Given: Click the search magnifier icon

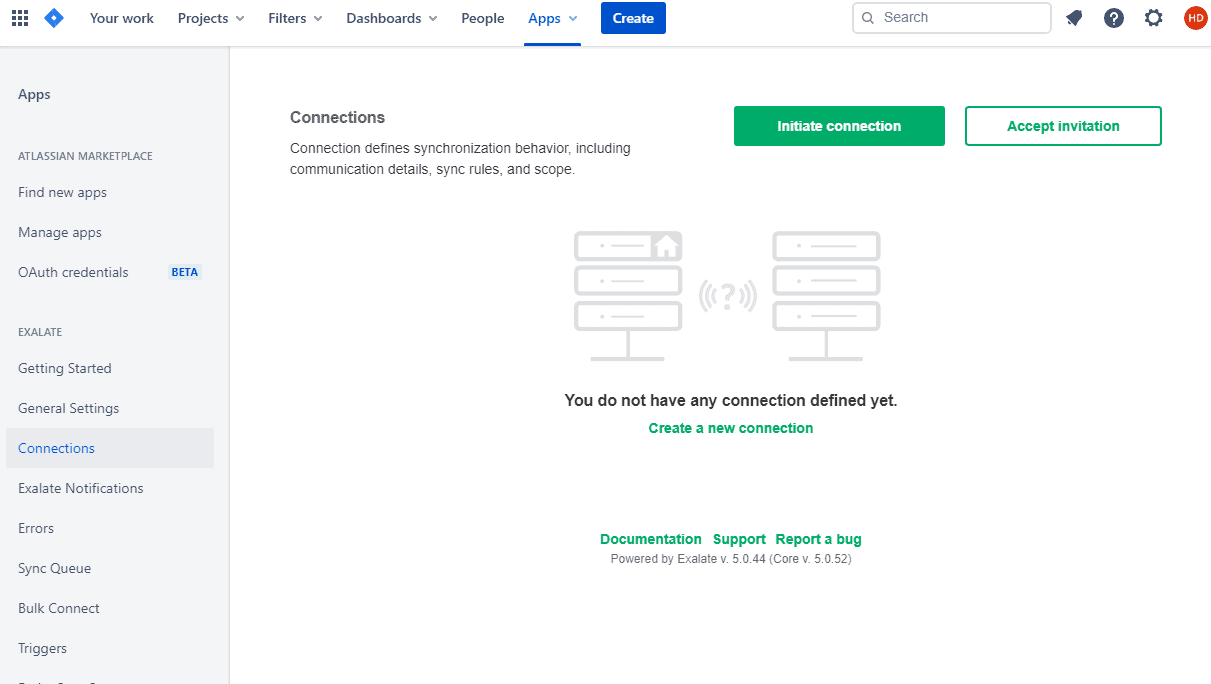Looking at the screenshot, I should (x=868, y=18).
